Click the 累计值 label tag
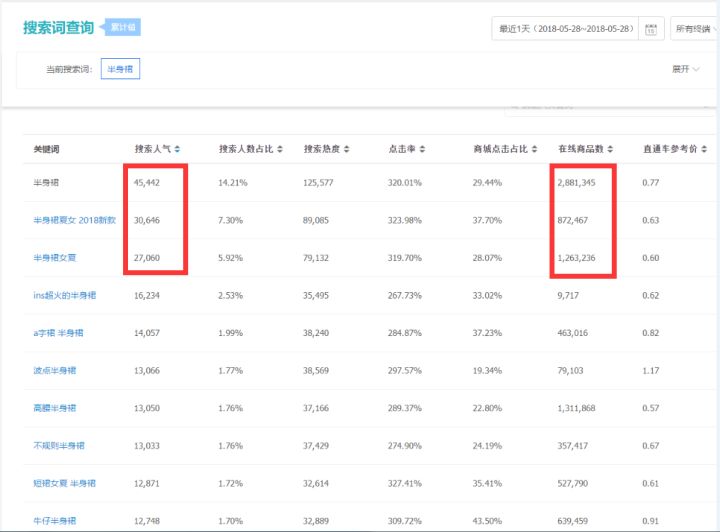The image size is (720, 532). click(124, 28)
